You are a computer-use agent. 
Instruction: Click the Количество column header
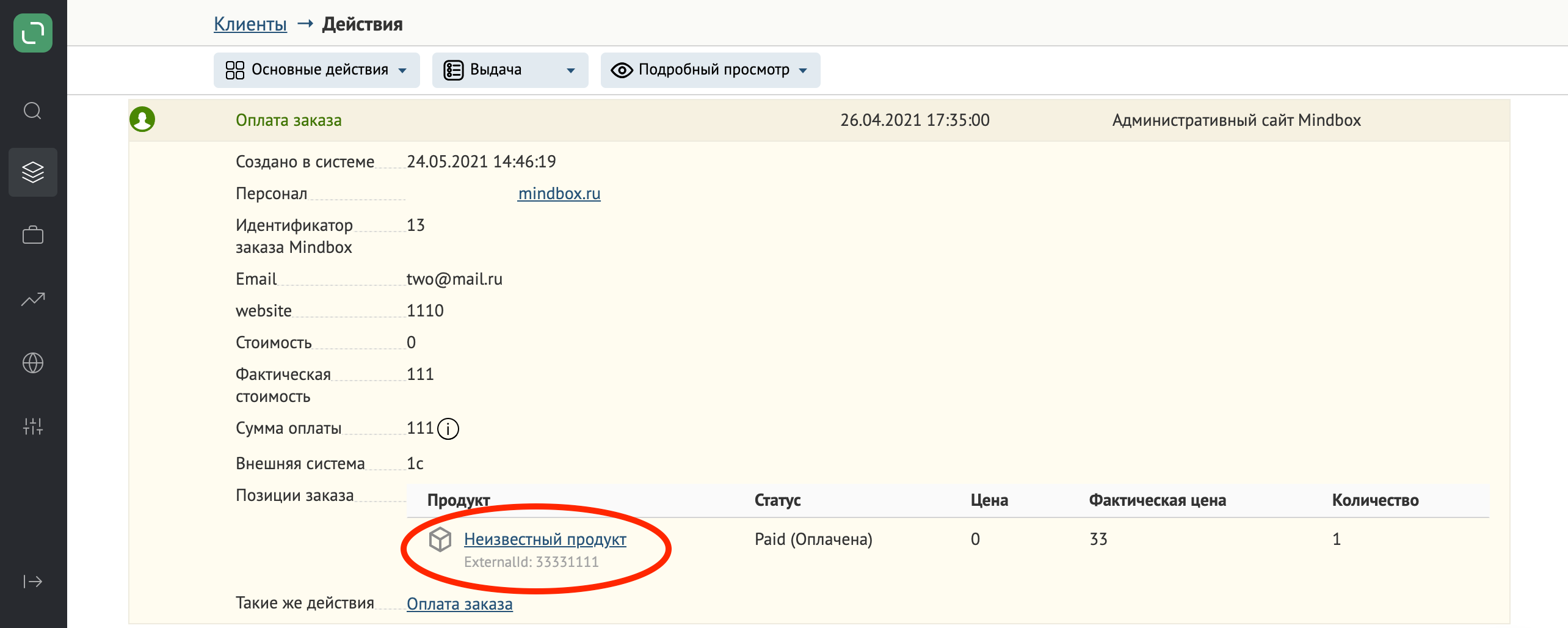[x=1375, y=500]
